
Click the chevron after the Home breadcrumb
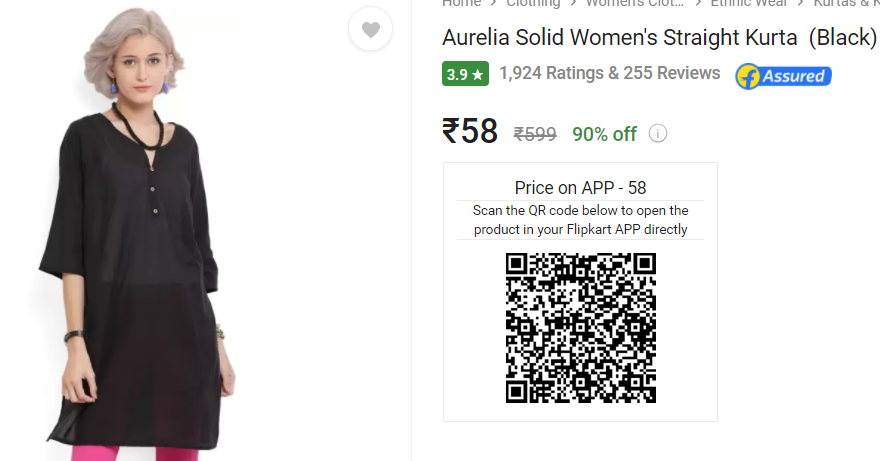pos(493,3)
